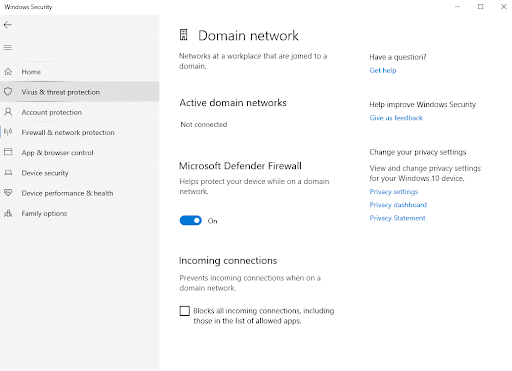Turn off the Microsoft Defender Firewall toggle
512x371 pixels.
pyautogui.click(x=191, y=220)
